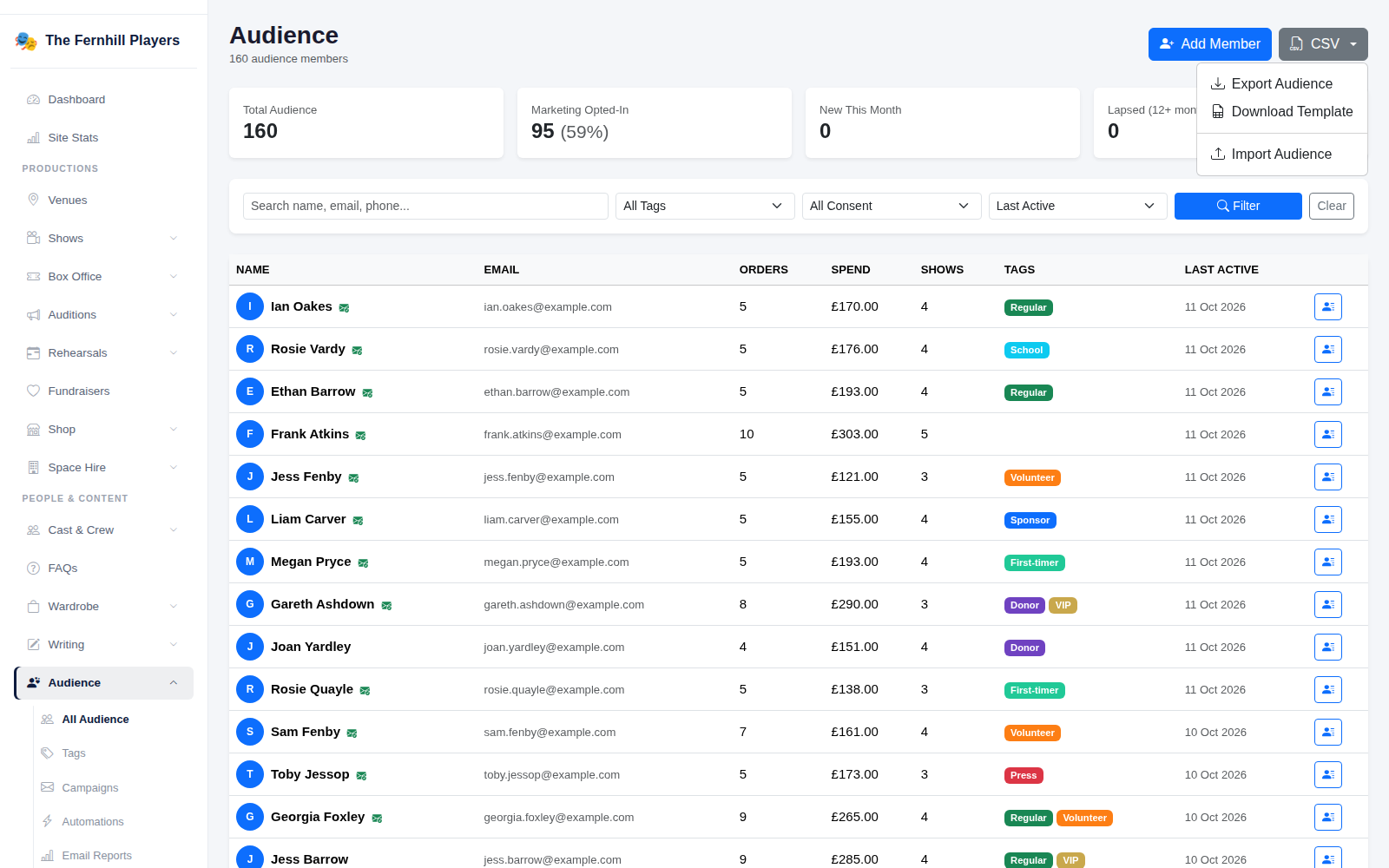Open the Tags submenu item

[113, 753]
